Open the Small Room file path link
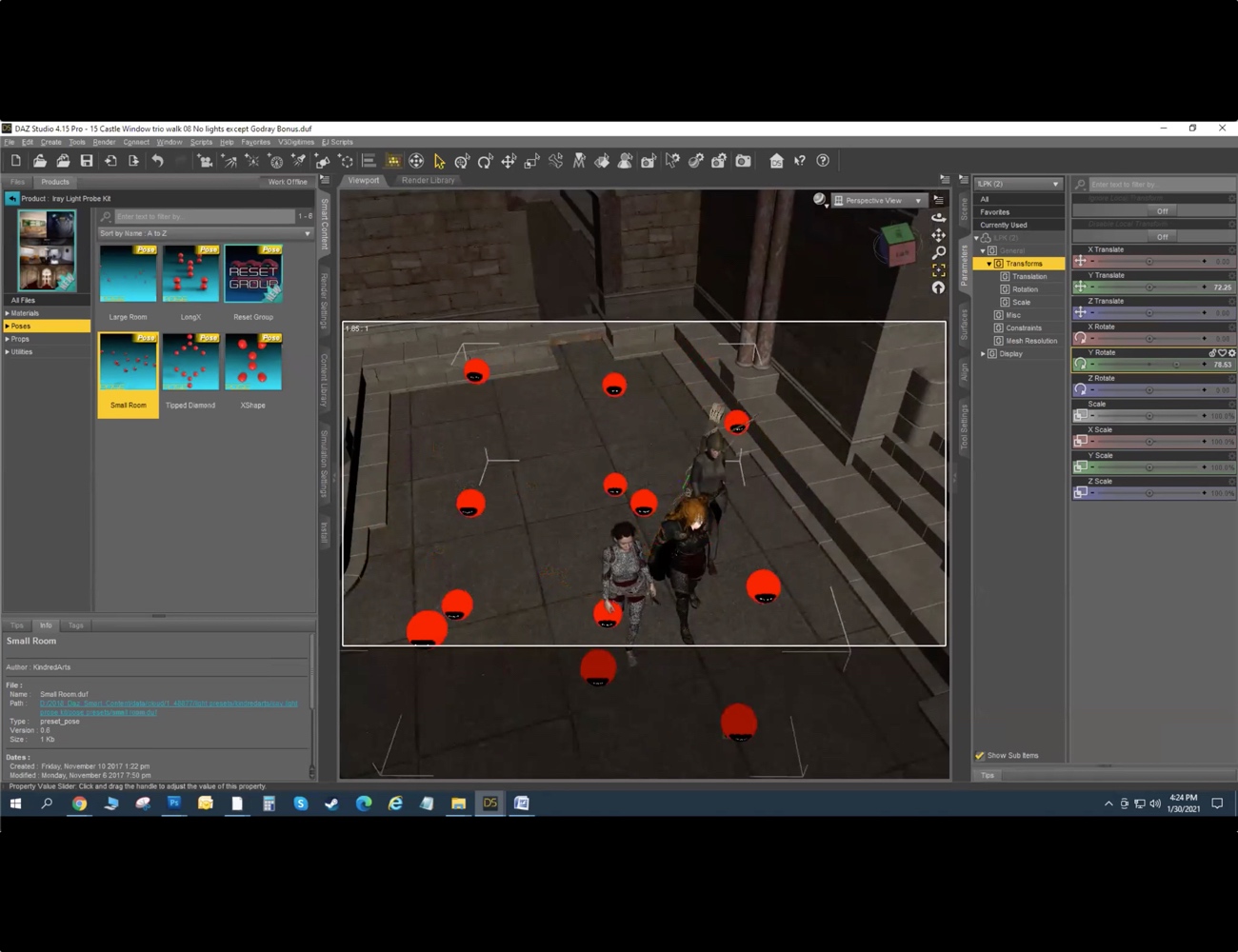Image resolution: width=1238 pixels, height=952 pixels. click(169, 708)
